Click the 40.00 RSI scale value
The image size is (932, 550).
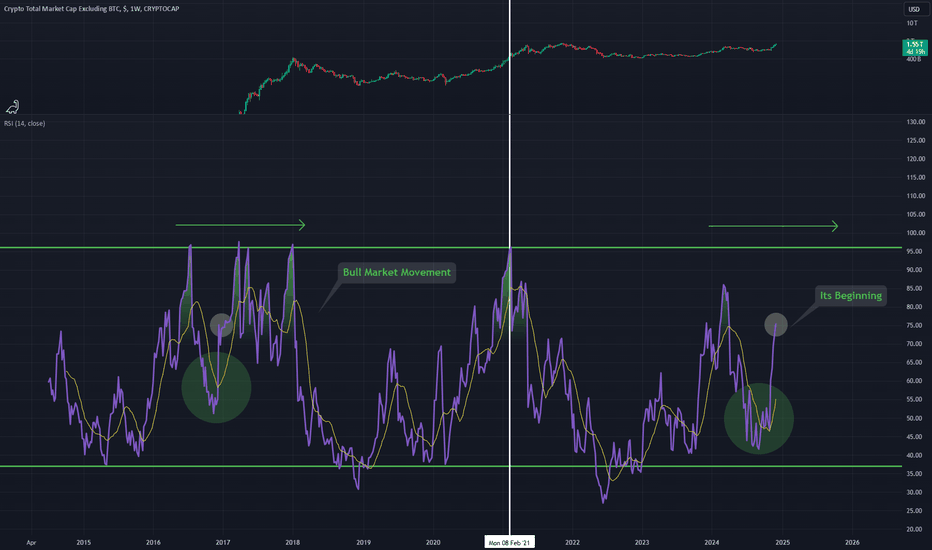pos(915,455)
